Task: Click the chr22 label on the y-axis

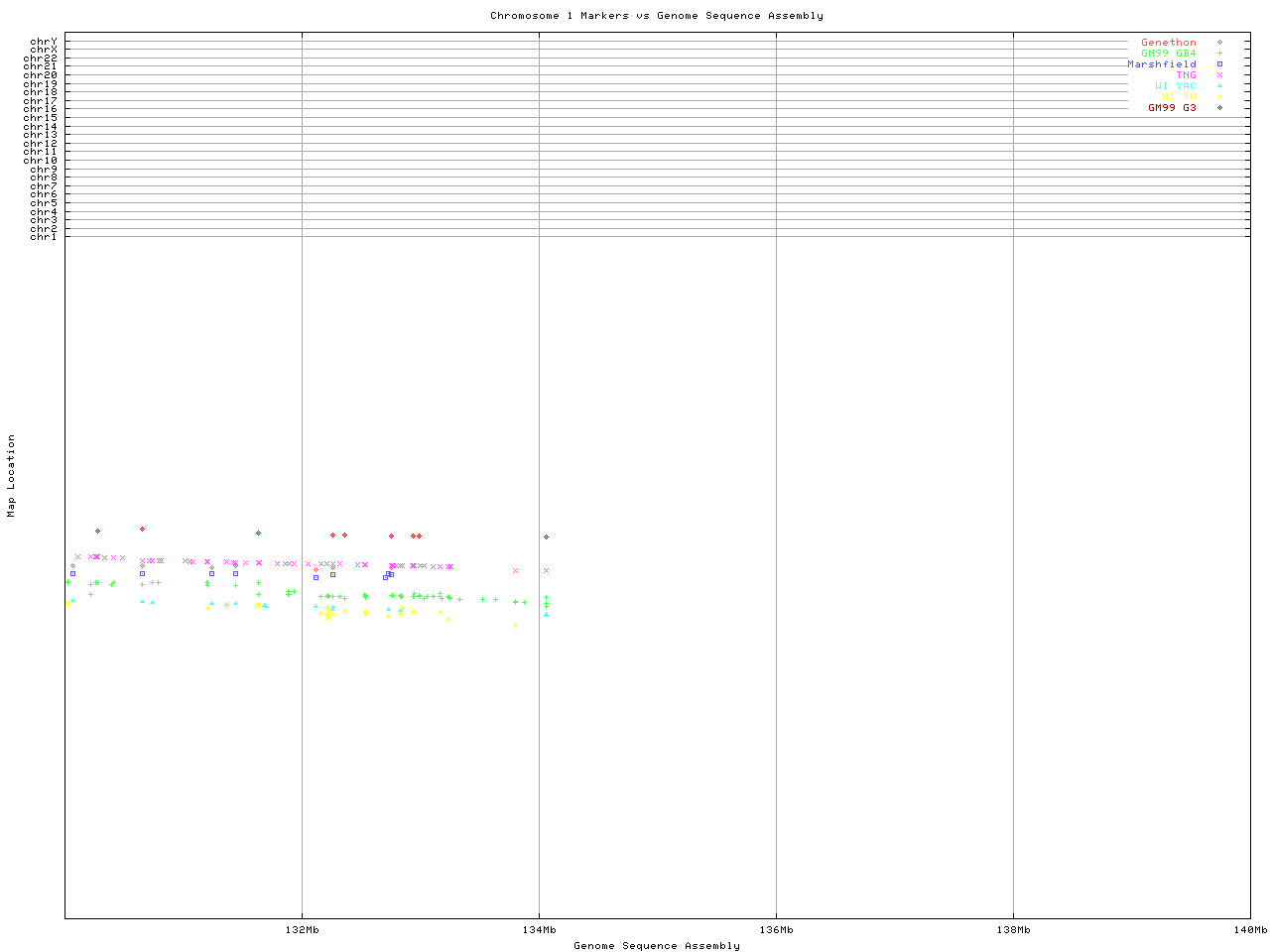Action: [x=41, y=59]
